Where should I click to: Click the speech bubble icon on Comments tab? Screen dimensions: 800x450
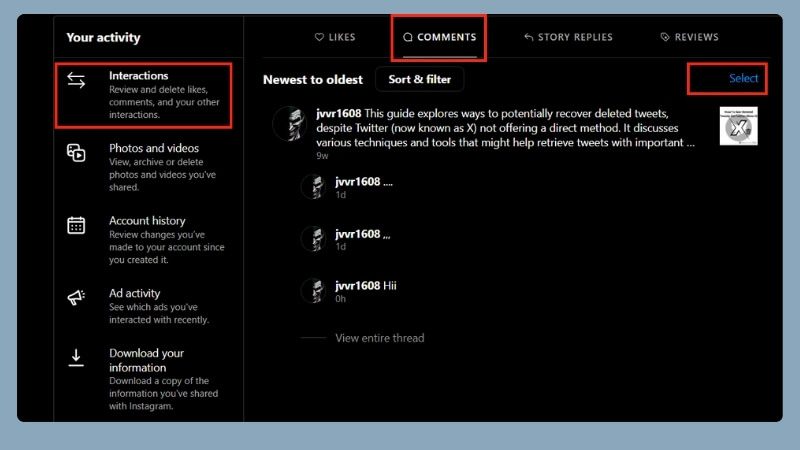407,38
